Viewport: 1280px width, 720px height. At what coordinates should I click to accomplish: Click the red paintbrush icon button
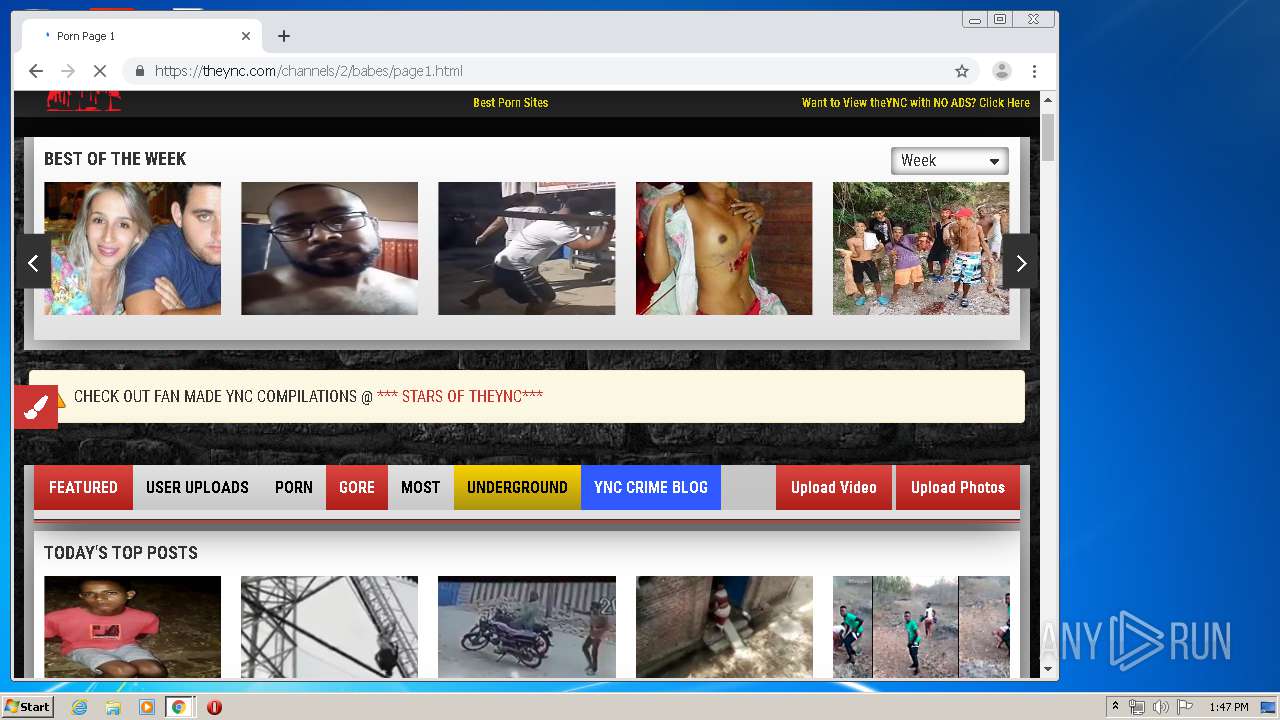click(x=36, y=407)
